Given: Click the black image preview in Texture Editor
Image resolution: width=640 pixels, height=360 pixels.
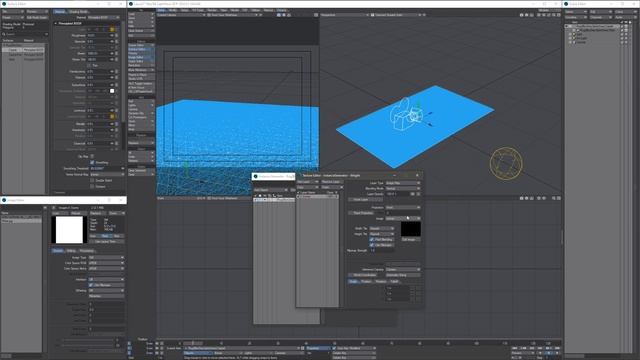Looking at the screenshot, I should pos(411,229).
